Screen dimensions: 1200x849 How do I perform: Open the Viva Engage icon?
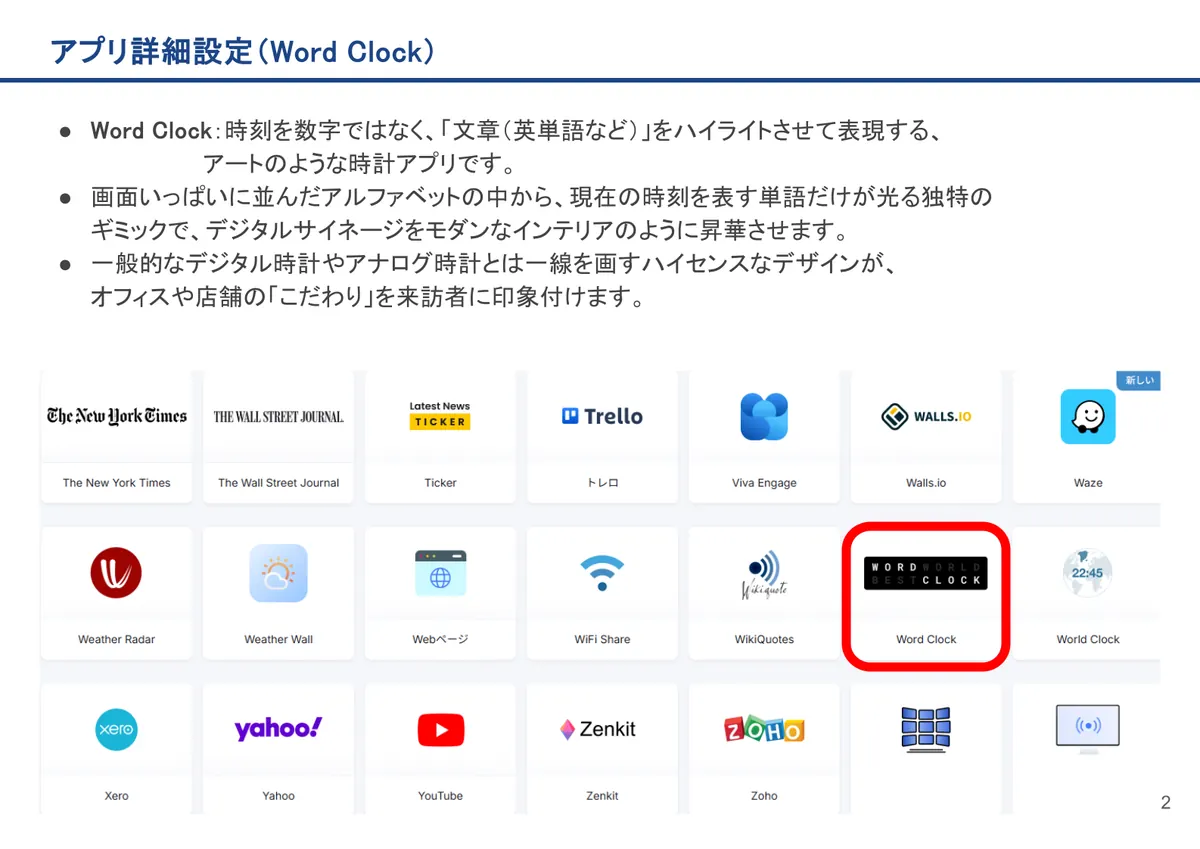[764, 416]
